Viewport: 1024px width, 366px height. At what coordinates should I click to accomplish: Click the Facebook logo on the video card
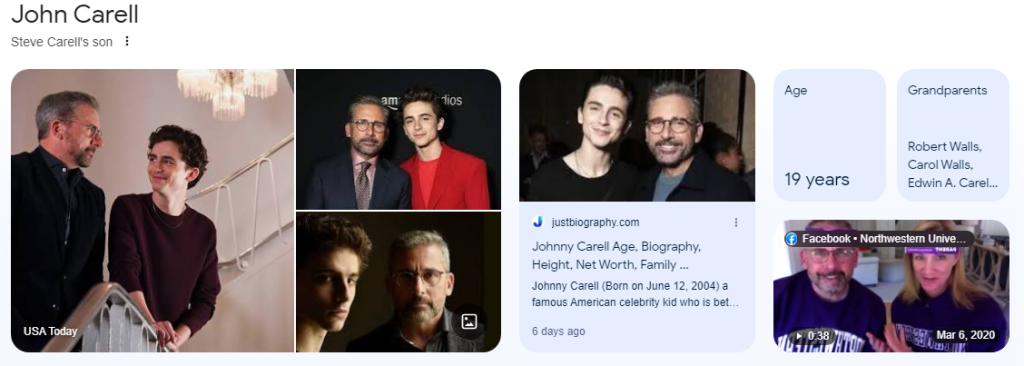[792, 239]
